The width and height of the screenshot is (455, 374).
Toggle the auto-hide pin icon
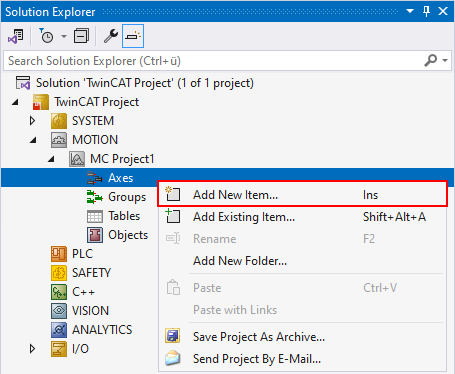tap(426, 11)
